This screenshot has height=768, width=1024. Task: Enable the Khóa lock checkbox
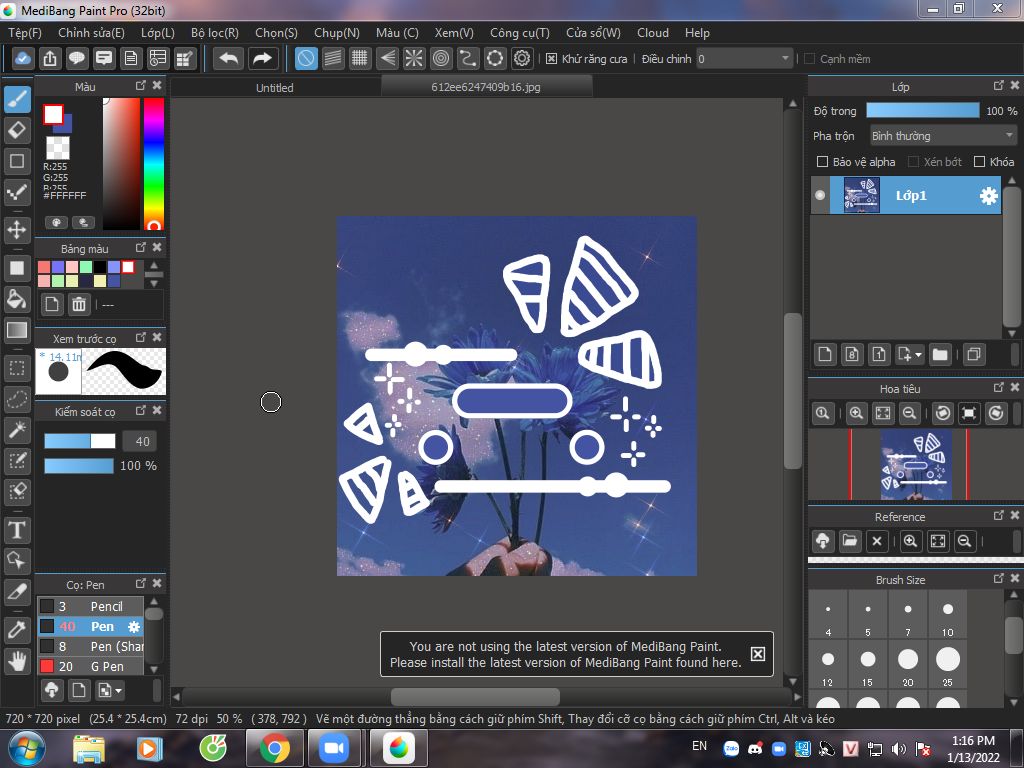979,161
